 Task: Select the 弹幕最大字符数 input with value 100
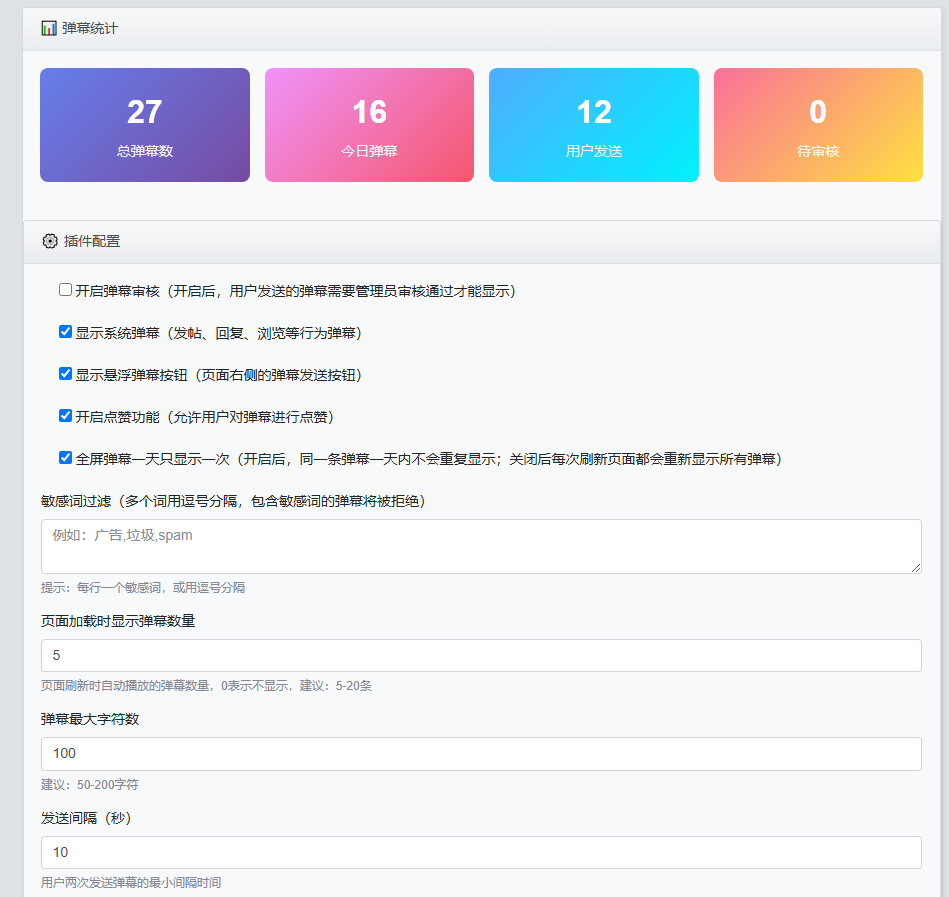pyautogui.click(x=480, y=754)
